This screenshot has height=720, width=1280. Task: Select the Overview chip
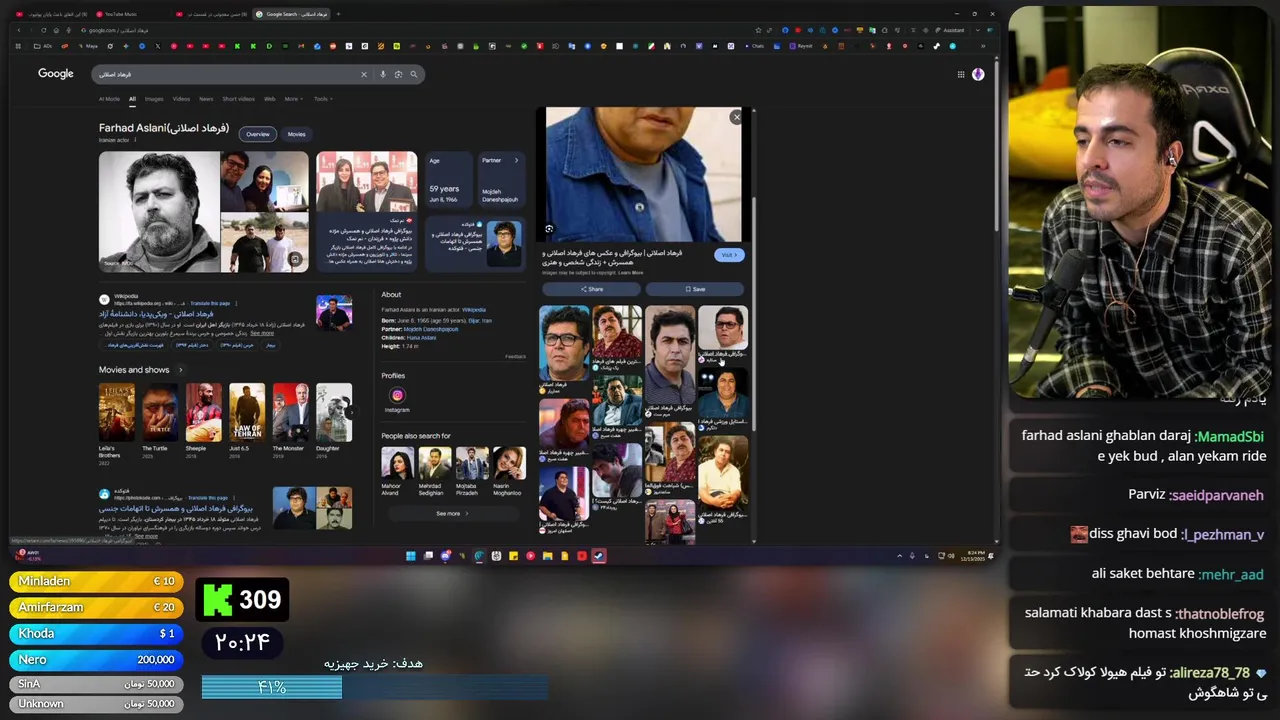click(x=258, y=134)
